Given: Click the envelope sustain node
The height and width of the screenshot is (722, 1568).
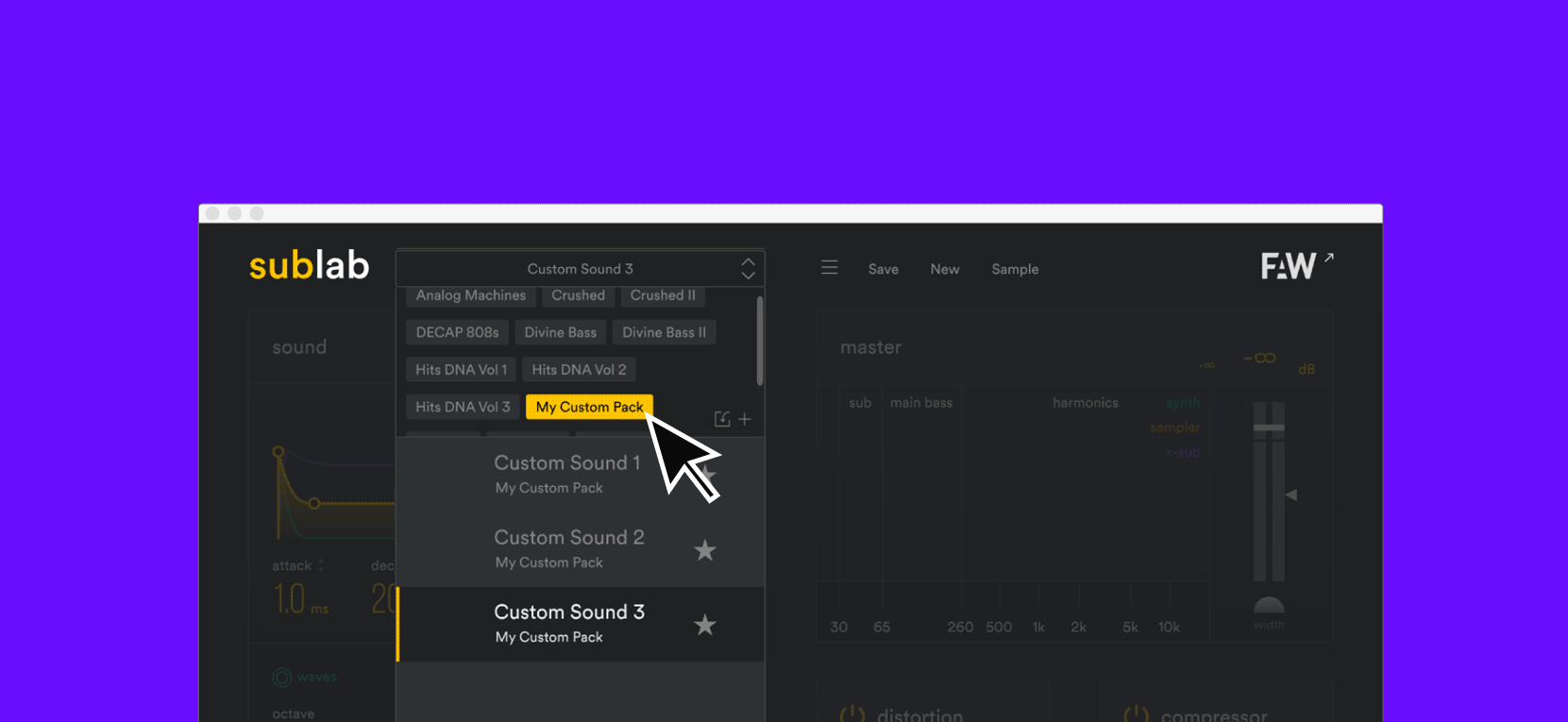Looking at the screenshot, I should pos(314,503).
